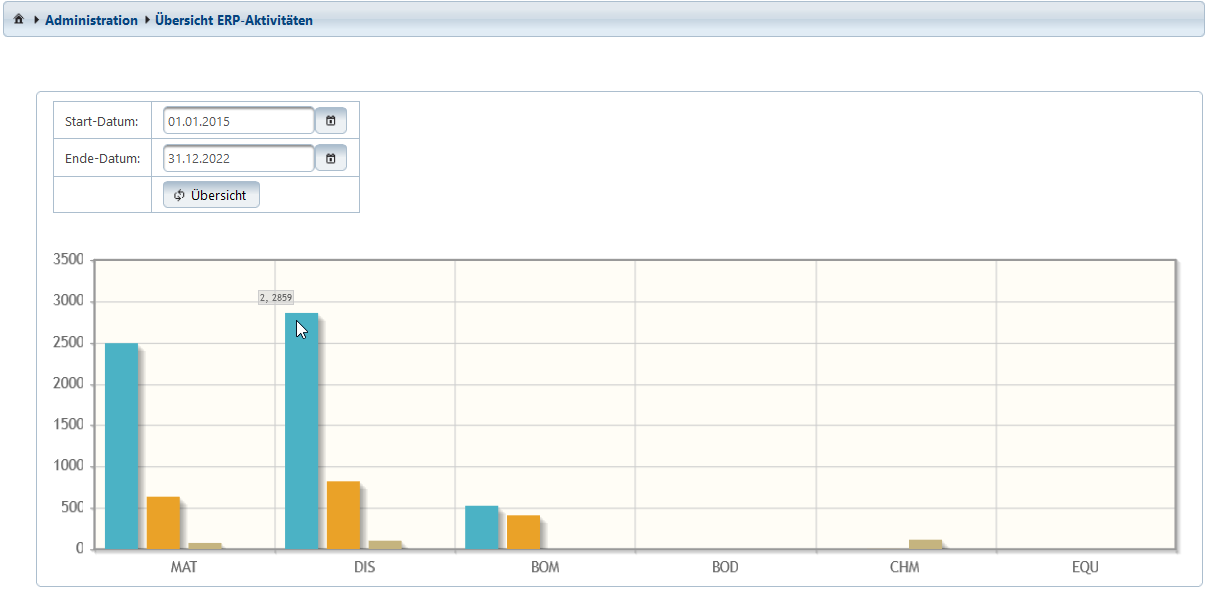Click the BOD axis label
1210x593 pixels.
point(725,567)
